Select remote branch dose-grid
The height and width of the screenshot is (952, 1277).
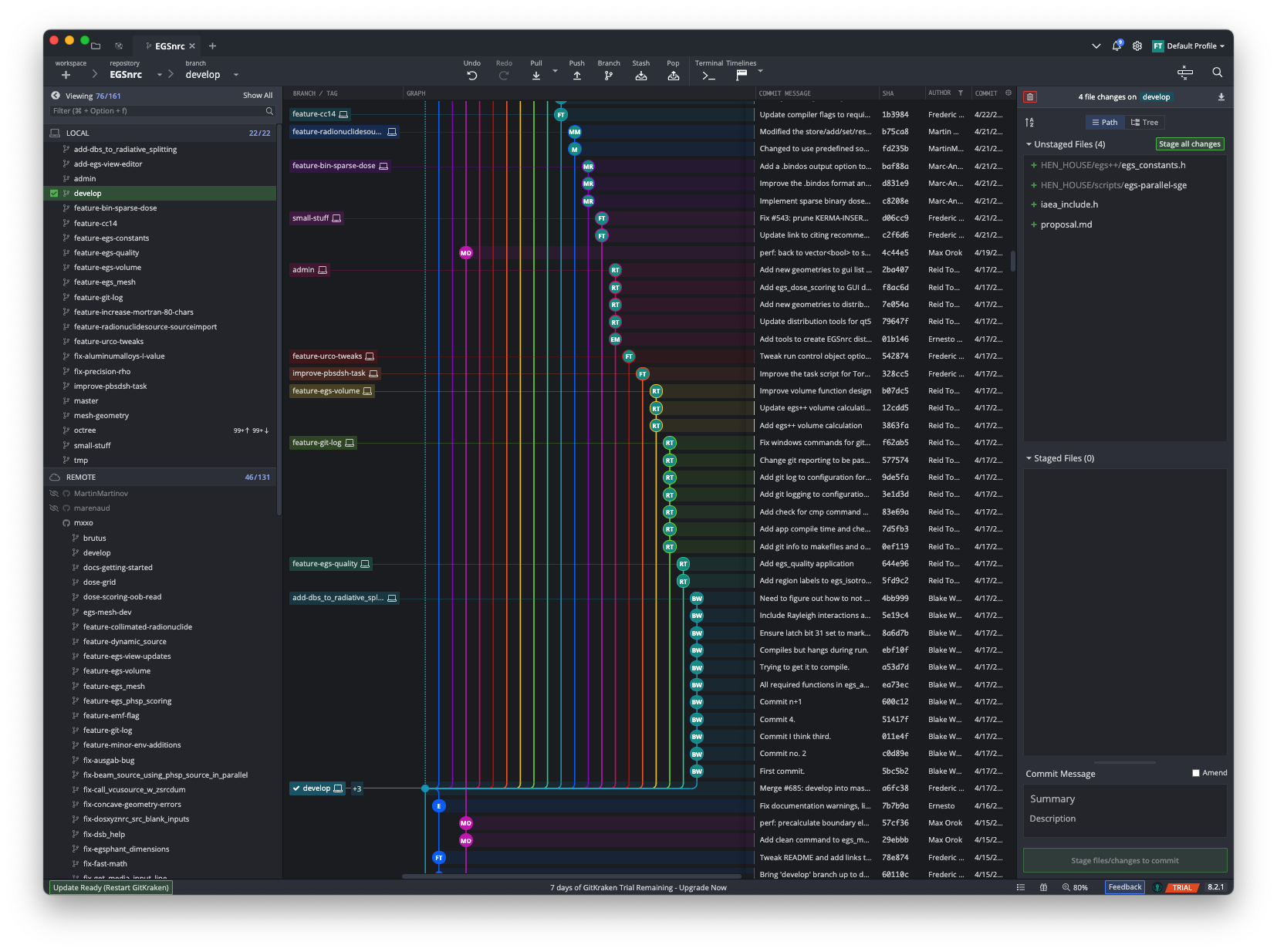pos(100,582)
